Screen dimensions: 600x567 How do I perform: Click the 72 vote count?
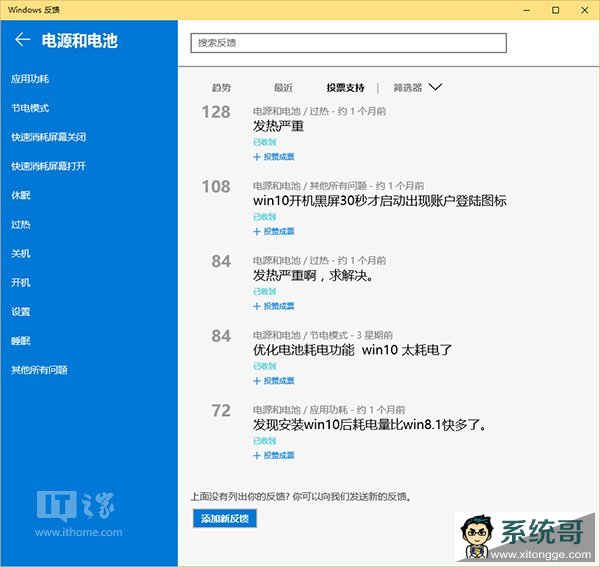(x=221, y=411)
